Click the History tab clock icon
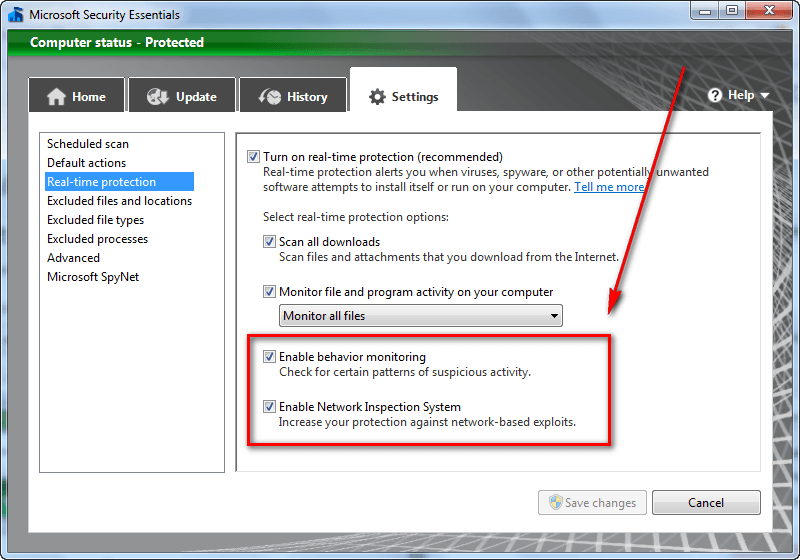The height and width of the screenshot is (560, 800). point(270,96)
